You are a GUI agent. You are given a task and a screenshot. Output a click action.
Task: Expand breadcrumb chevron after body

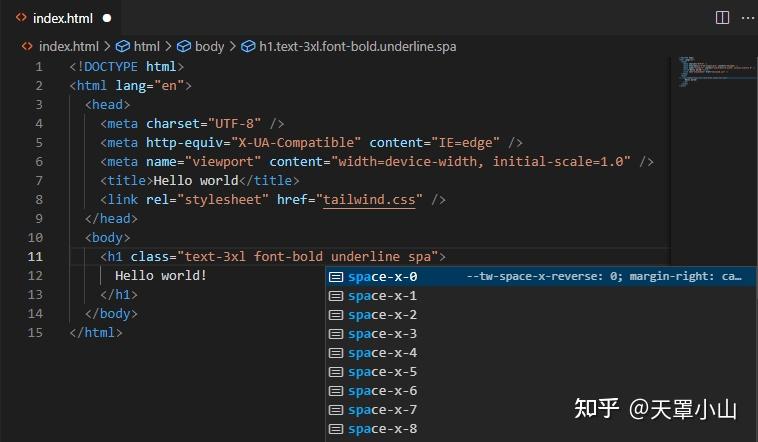[x=233, y=46]
